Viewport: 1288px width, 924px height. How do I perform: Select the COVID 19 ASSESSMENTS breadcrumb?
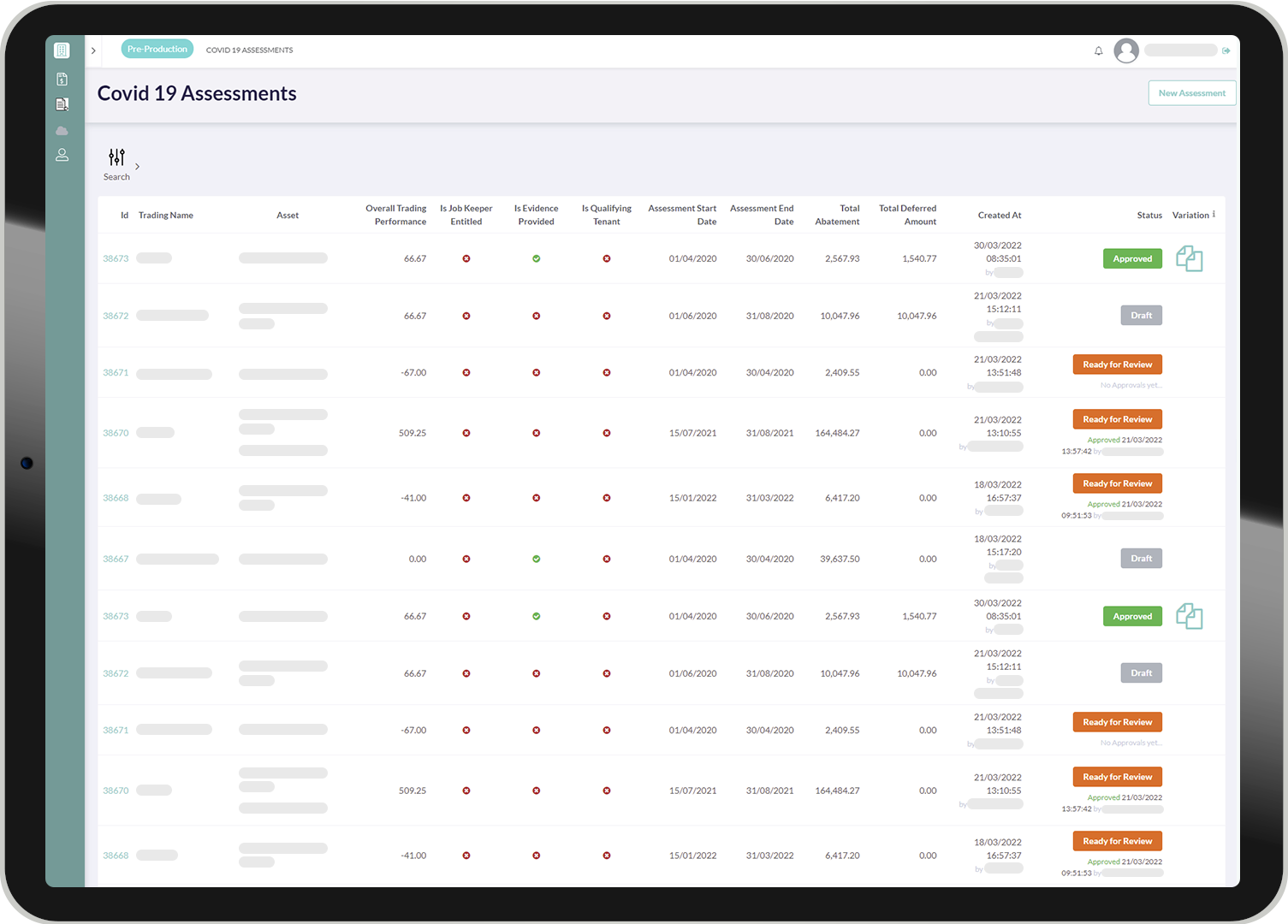point(249,50)
